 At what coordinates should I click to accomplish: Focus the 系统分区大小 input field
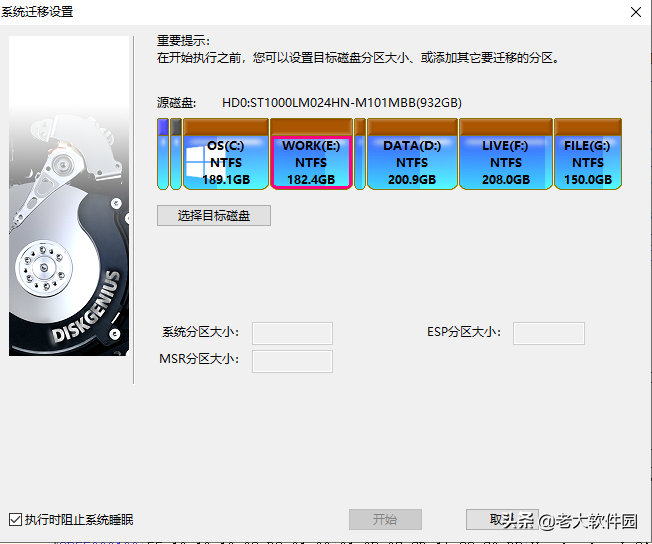point(292,333)
